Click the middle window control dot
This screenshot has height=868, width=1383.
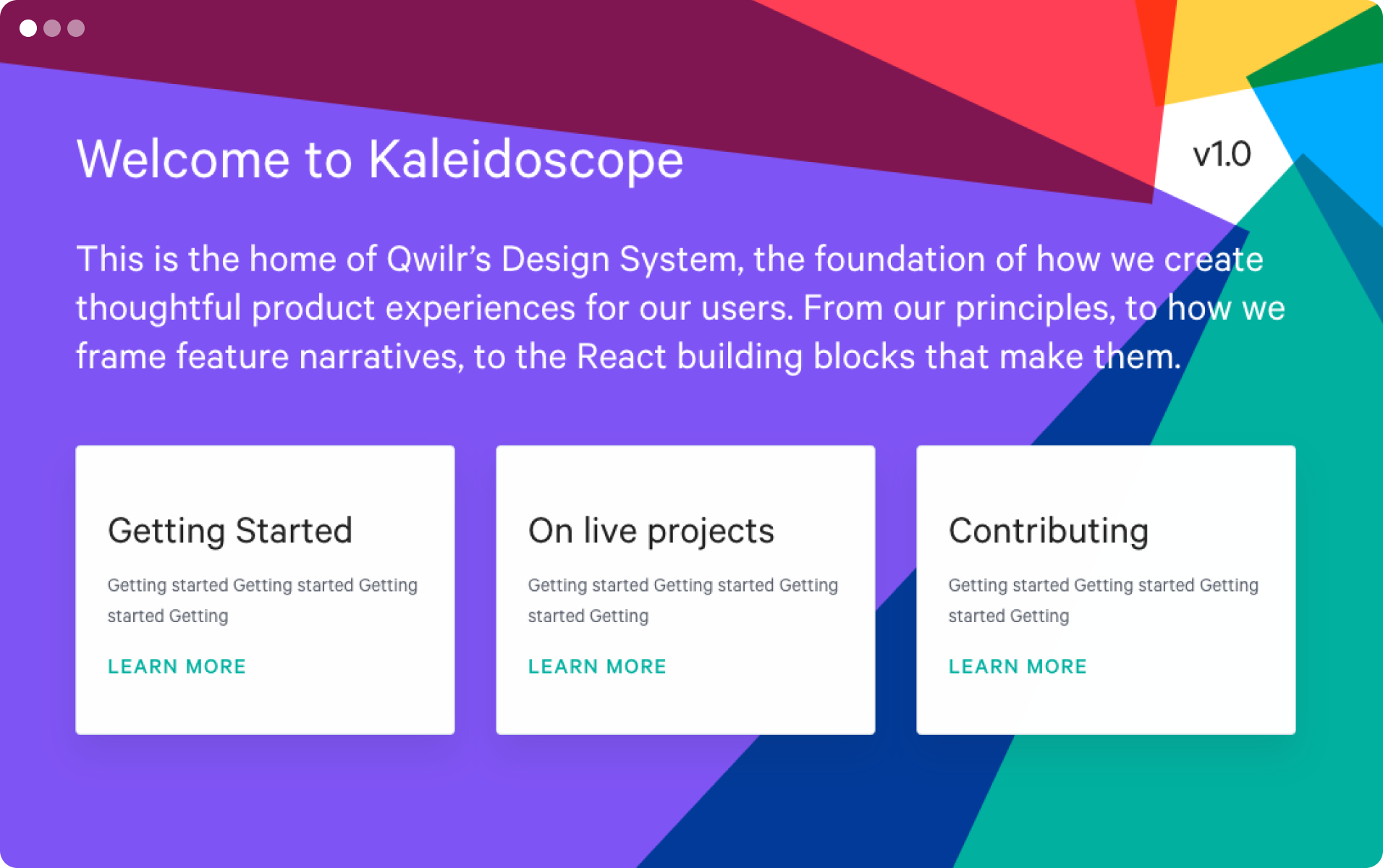click(52, 28)
